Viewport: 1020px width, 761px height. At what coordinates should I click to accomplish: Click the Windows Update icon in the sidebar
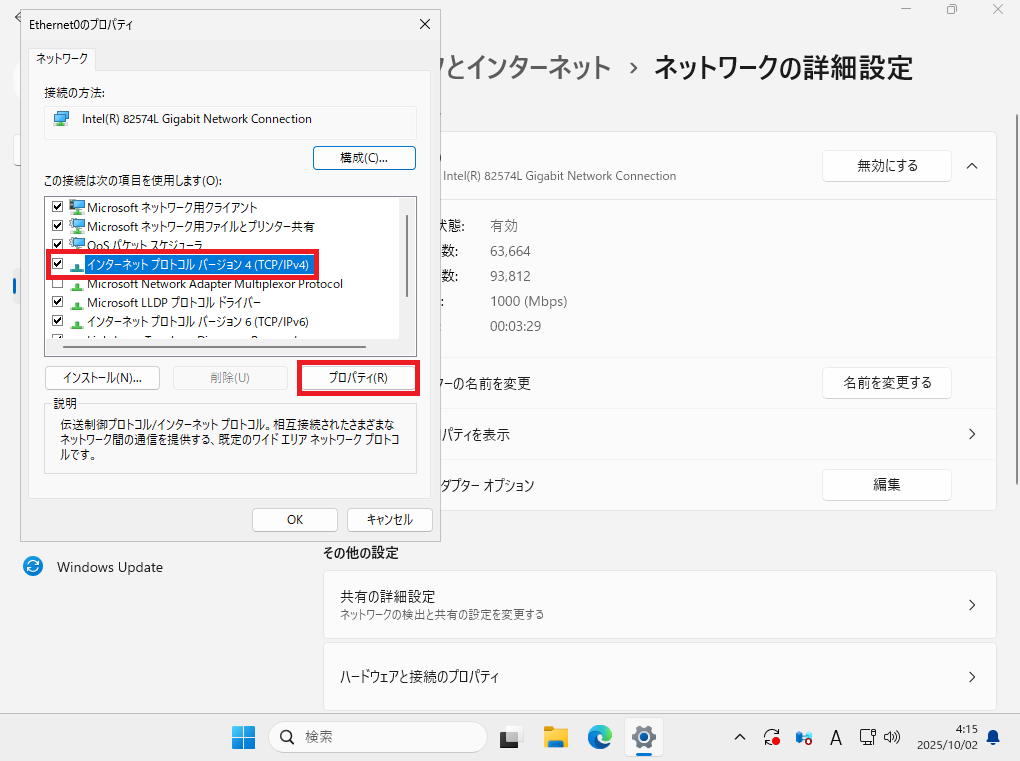pyautogui.click(x=33, y=567)
